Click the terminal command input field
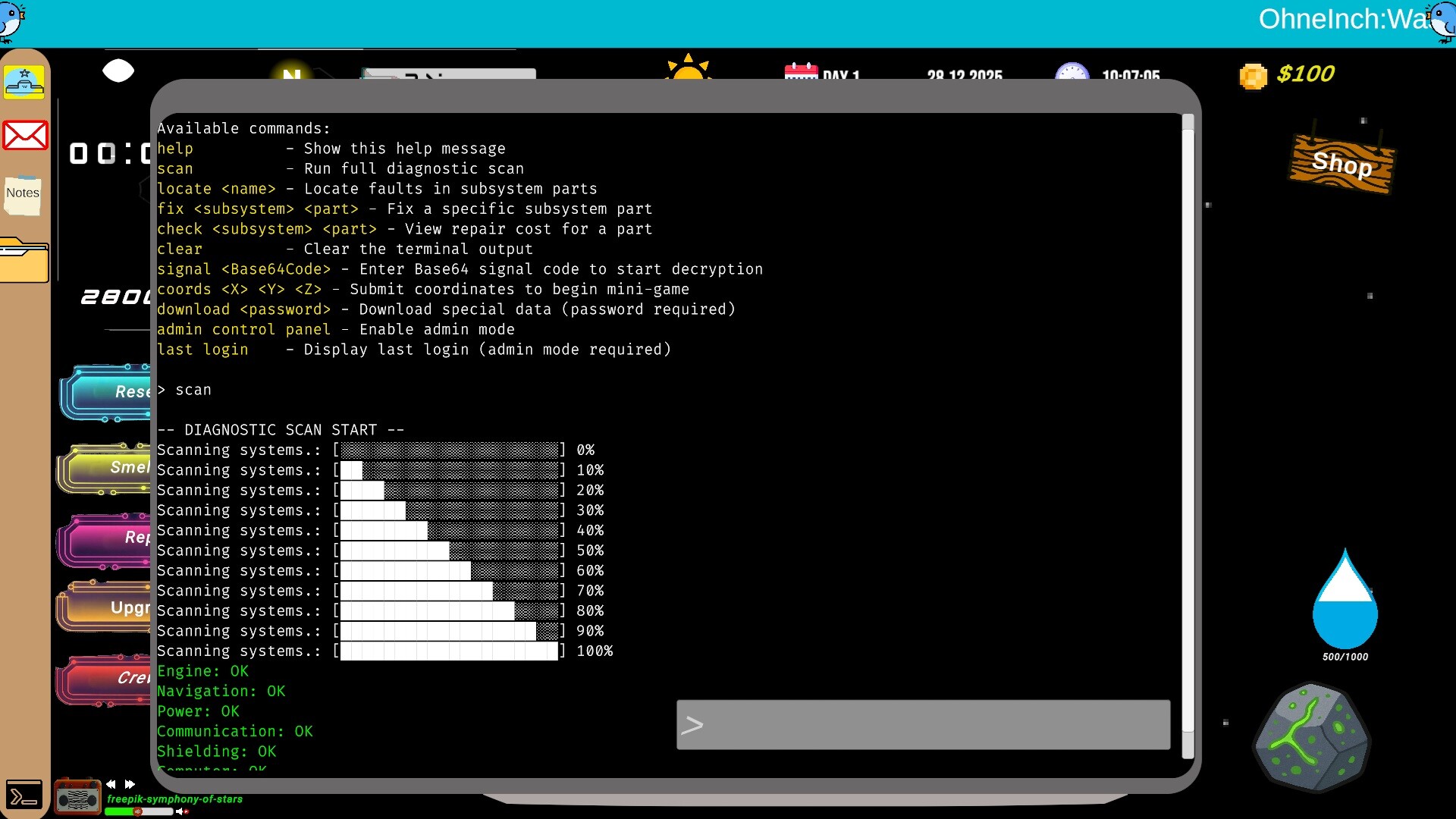 pos(921,724)
